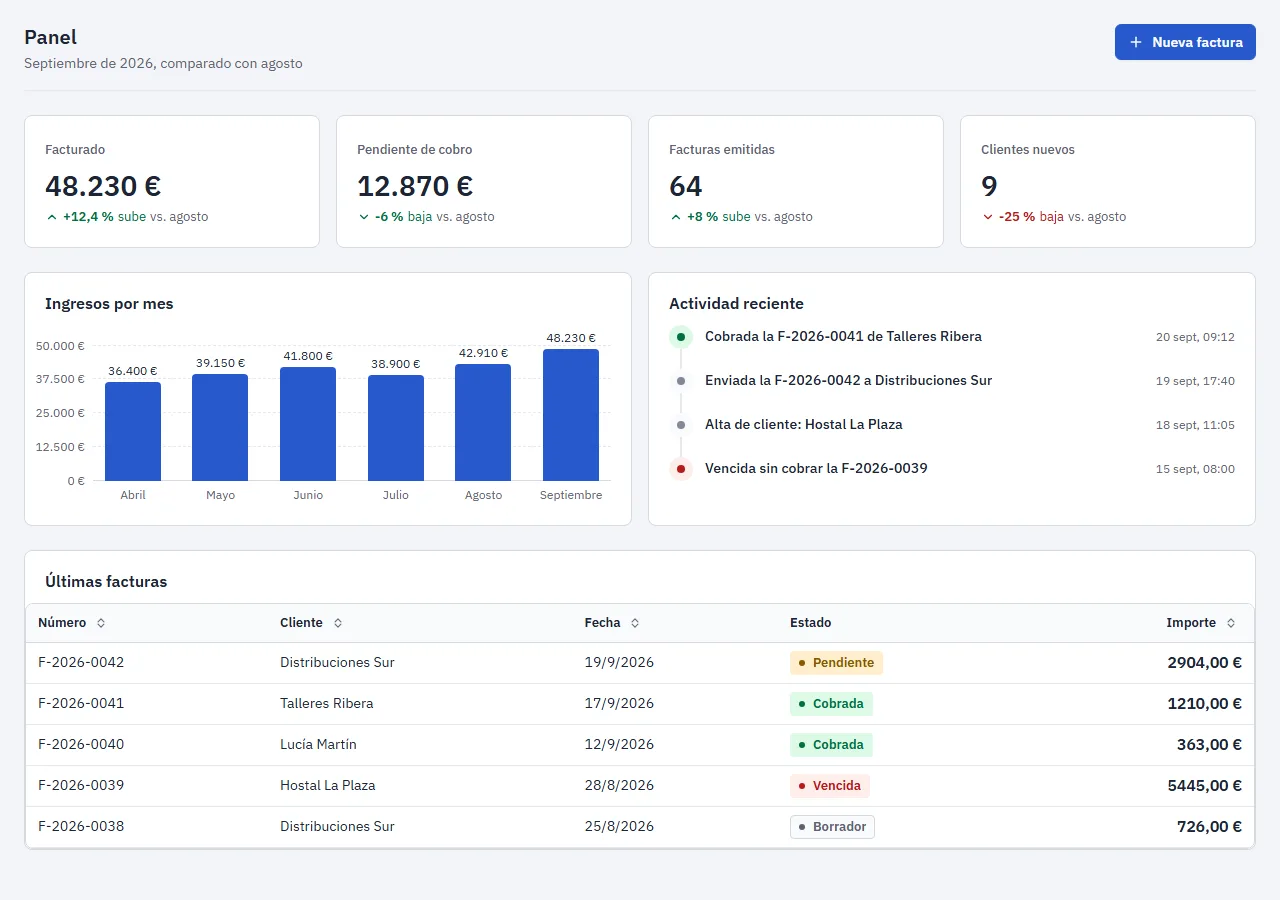
Task: Click the 2904,00 € amount
Action: [1204, 663]
